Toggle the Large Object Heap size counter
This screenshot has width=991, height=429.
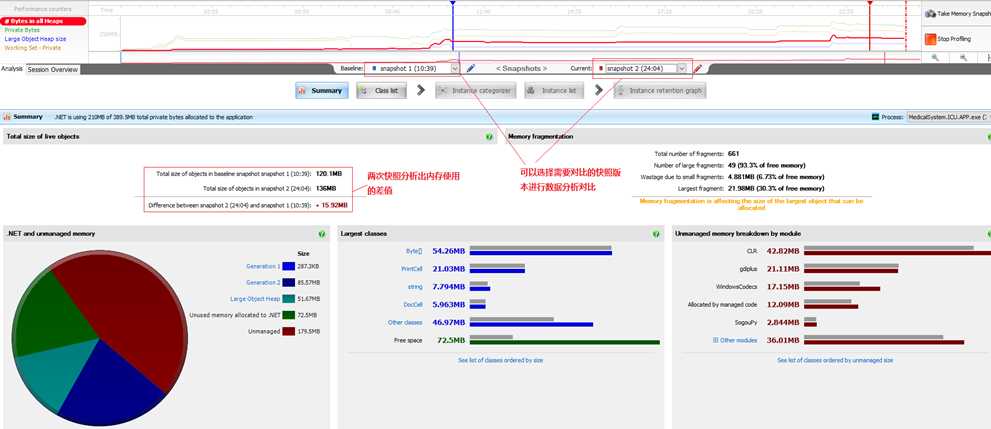click(x=35, y=39)
